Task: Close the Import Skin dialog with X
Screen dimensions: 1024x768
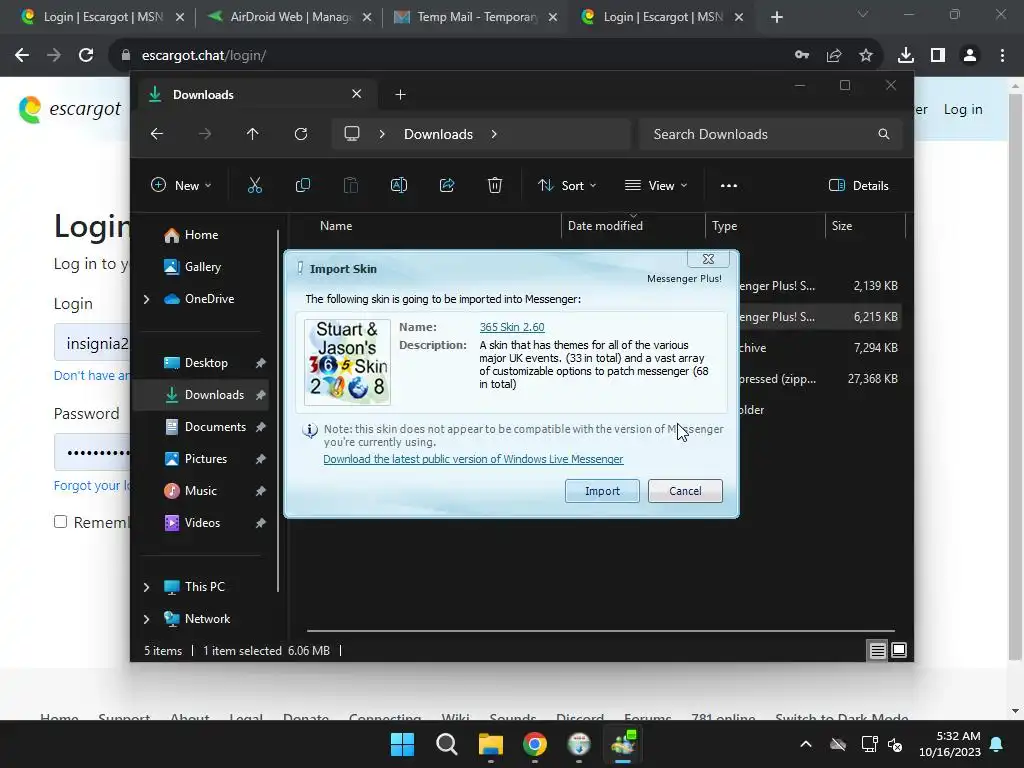Action: pyautogui.click(x=708, y=259)
